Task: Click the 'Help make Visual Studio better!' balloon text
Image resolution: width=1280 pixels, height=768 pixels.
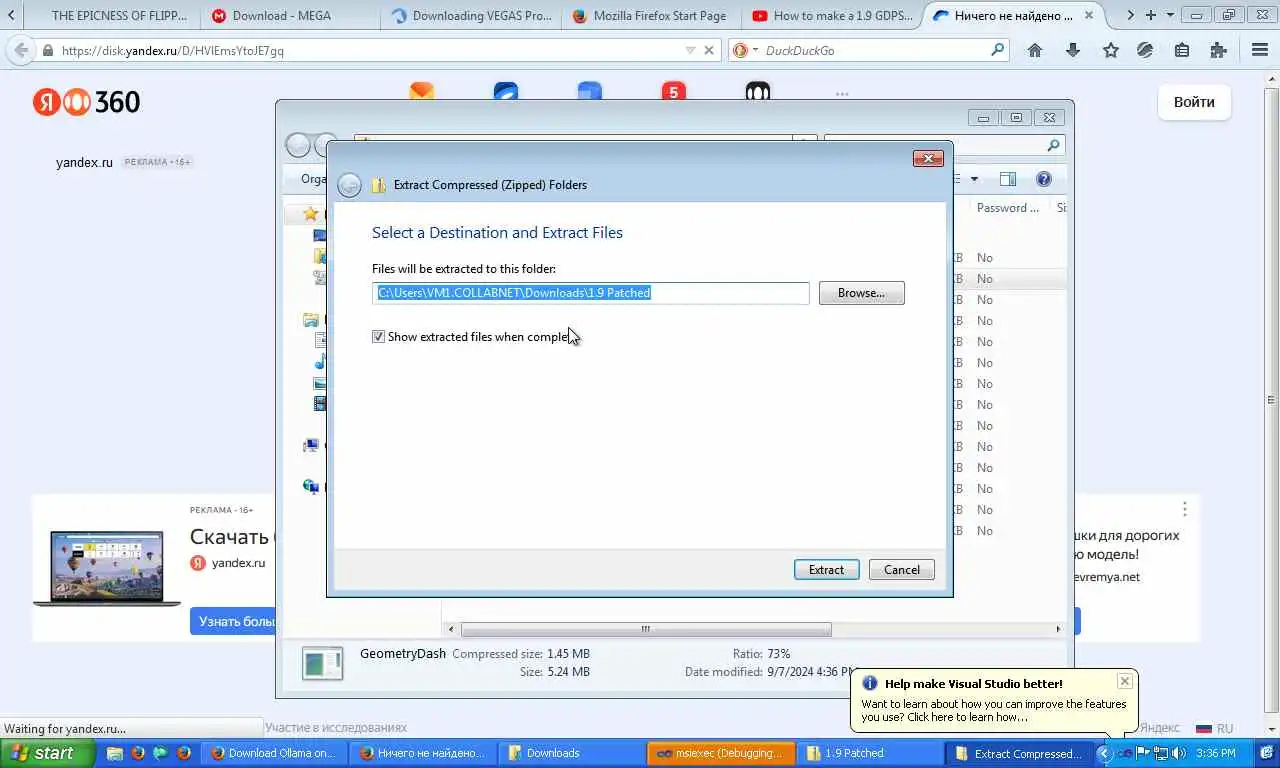Action: point(974,684)
